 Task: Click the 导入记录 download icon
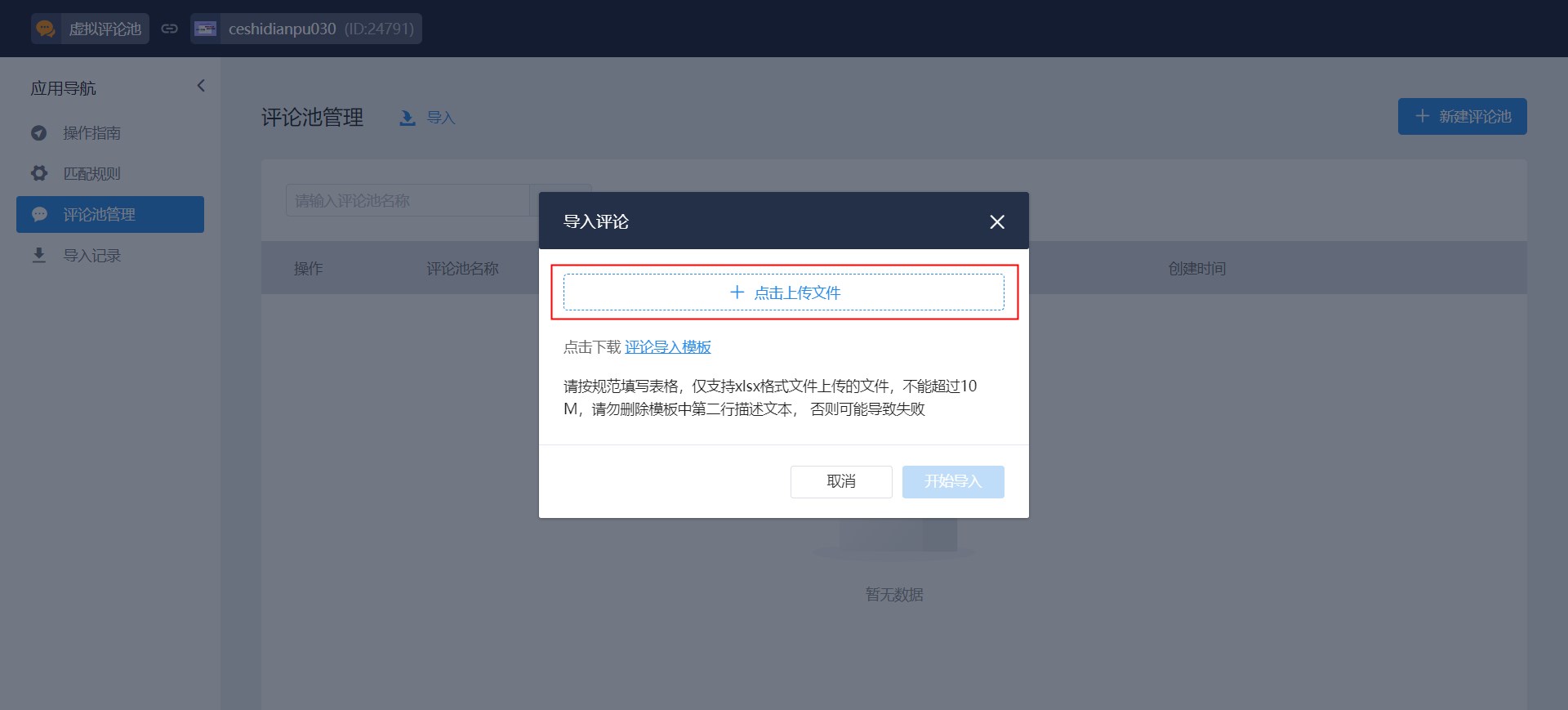pos(38,256)
